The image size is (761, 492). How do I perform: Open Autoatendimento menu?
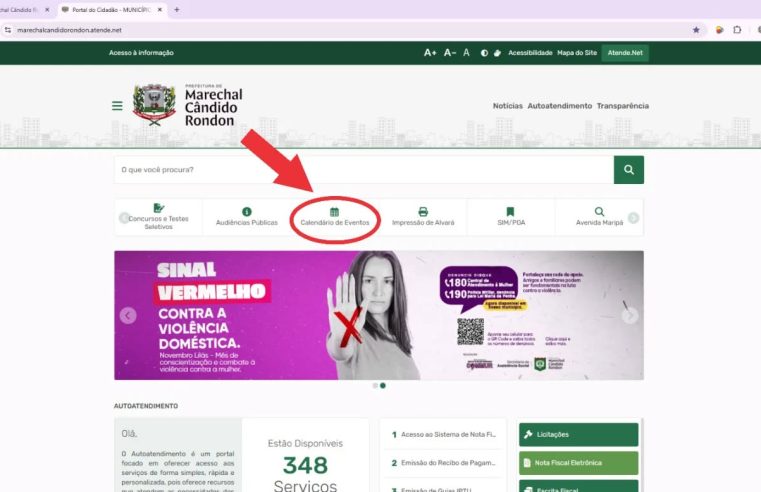tap(560, 106)
